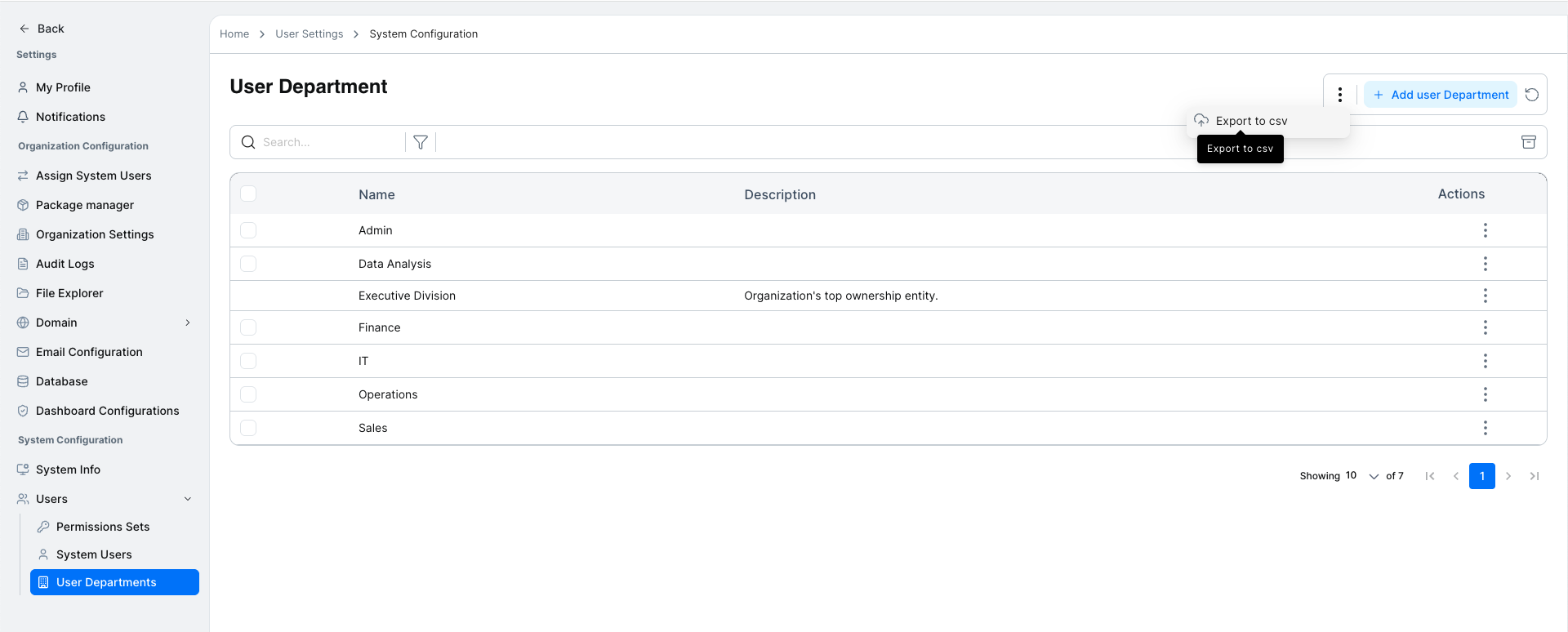Click the Organization's top ownership entity description

(x=841, y=296)
